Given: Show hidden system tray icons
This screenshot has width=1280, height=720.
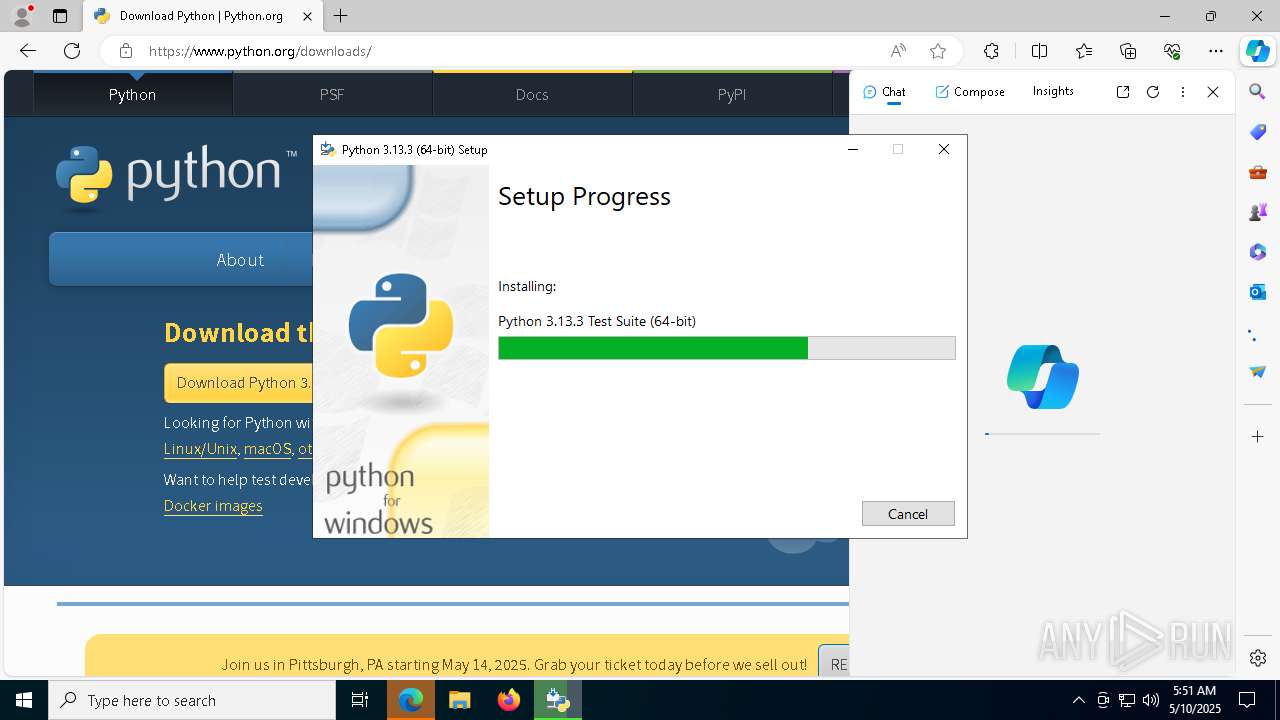Looking at the screenshot, I should (1078, 700).
